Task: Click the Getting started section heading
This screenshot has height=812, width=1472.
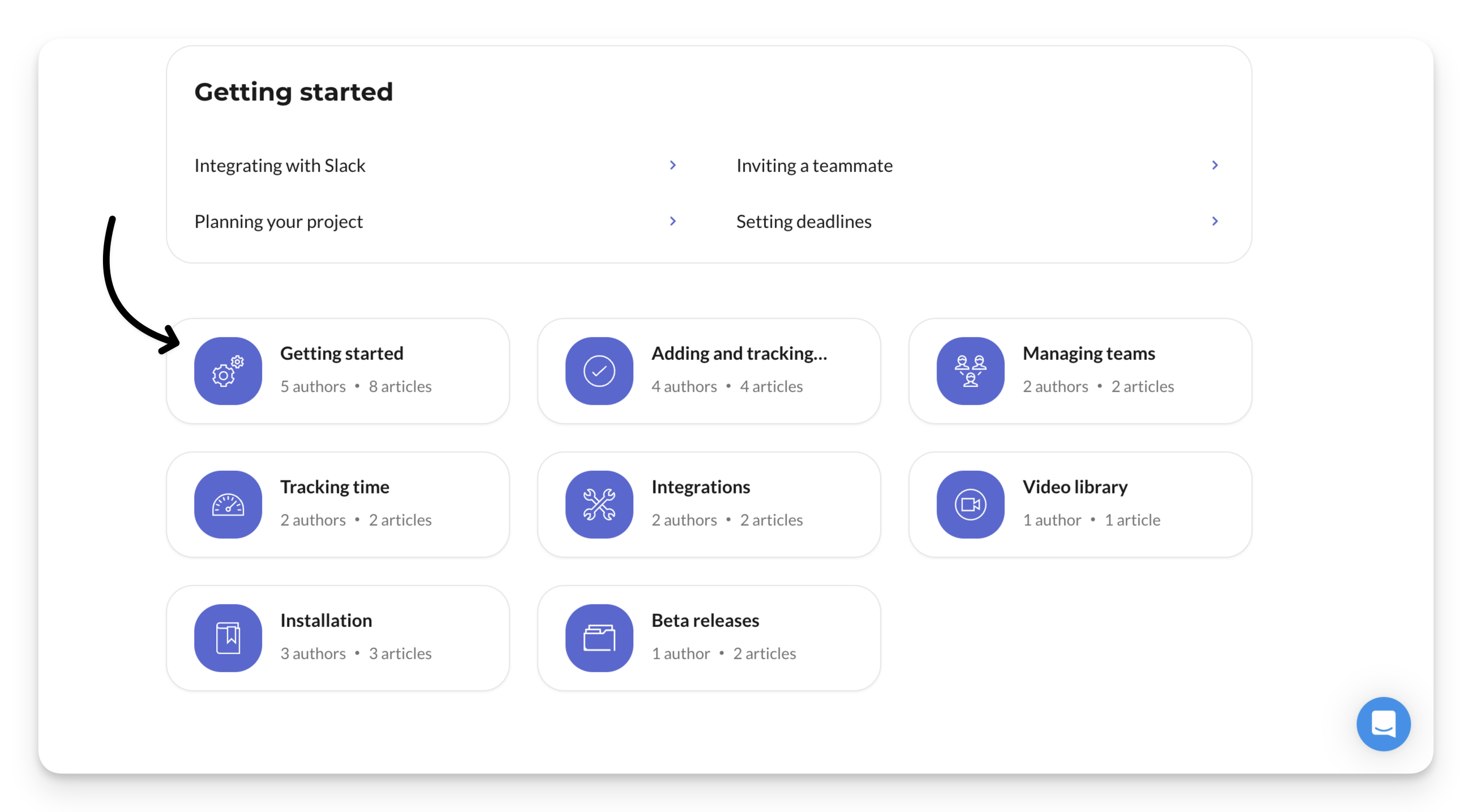Action: click(x=294, y=92)
